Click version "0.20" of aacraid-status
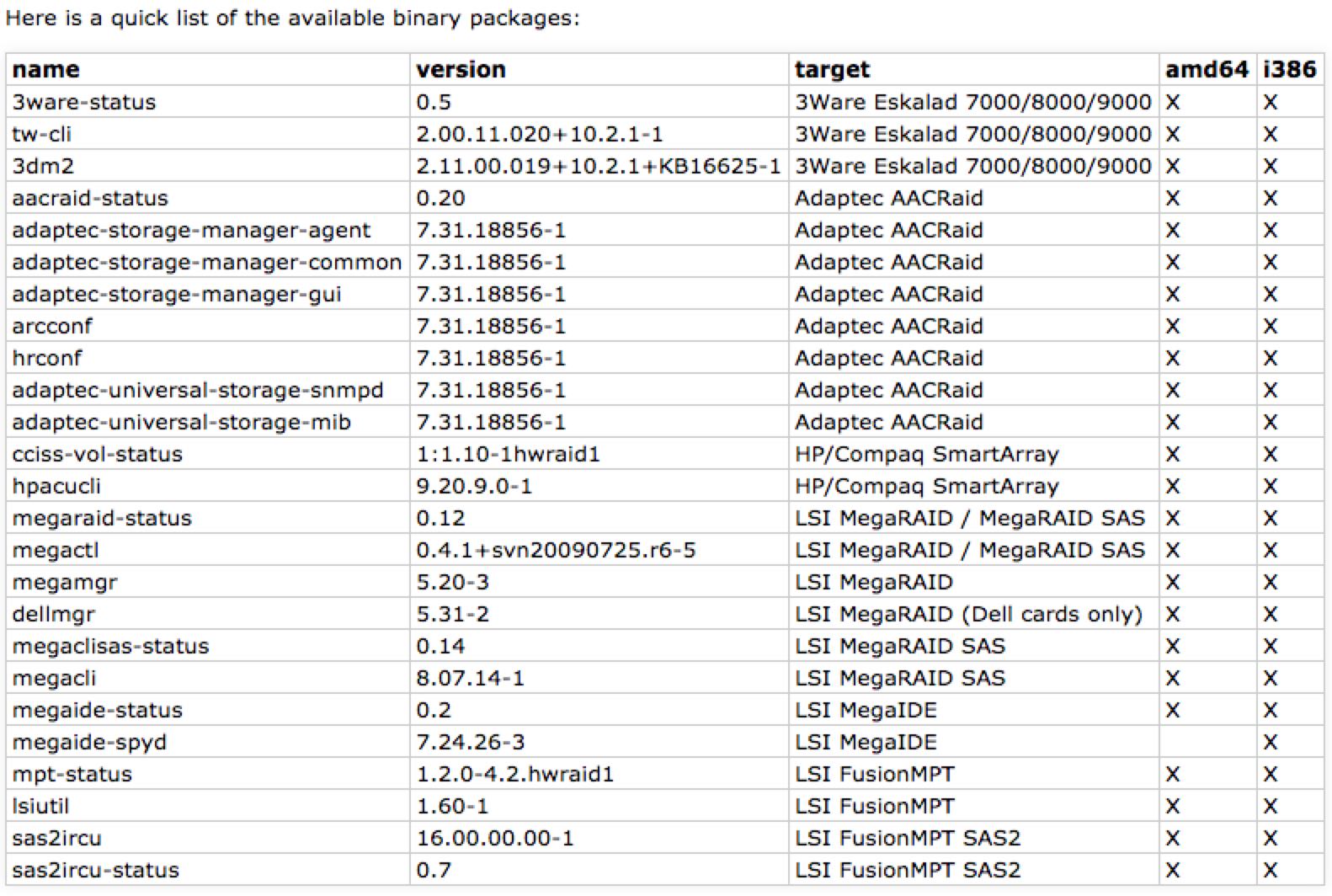 [440, 198]
